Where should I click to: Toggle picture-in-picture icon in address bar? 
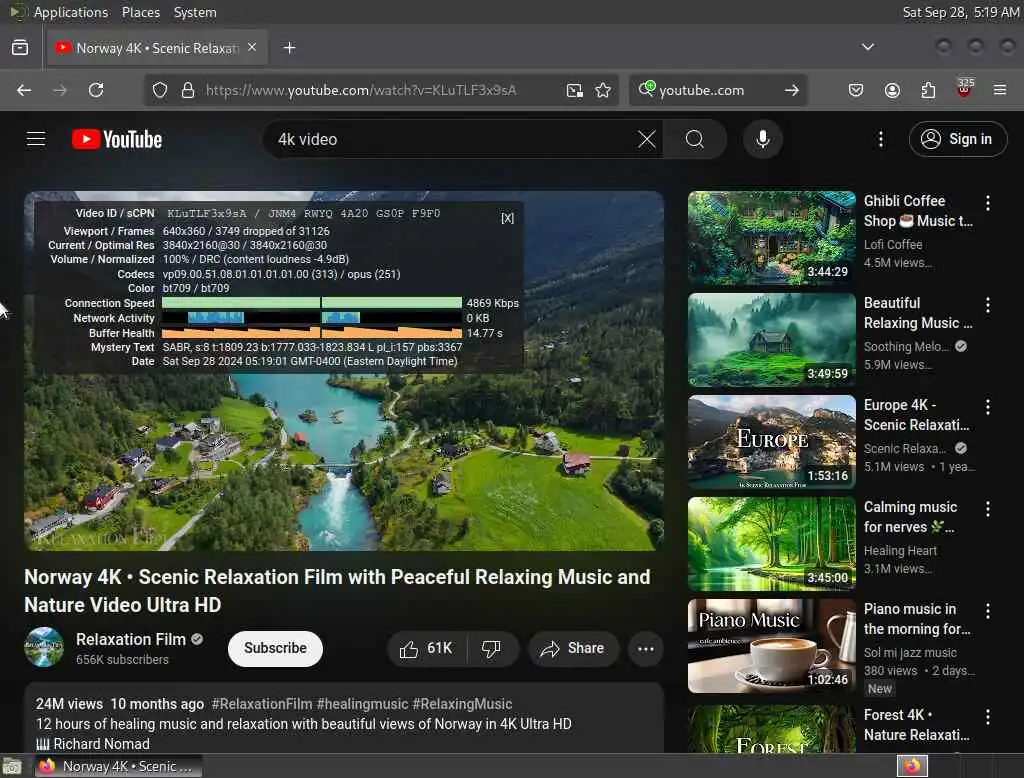tap(575, 90)
